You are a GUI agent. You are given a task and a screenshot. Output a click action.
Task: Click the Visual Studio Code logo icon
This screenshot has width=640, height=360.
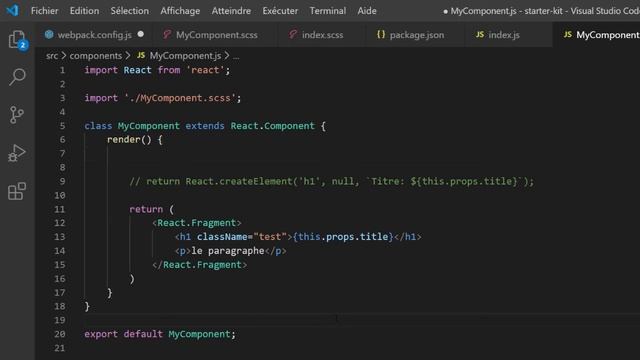(x=12, y=10)
